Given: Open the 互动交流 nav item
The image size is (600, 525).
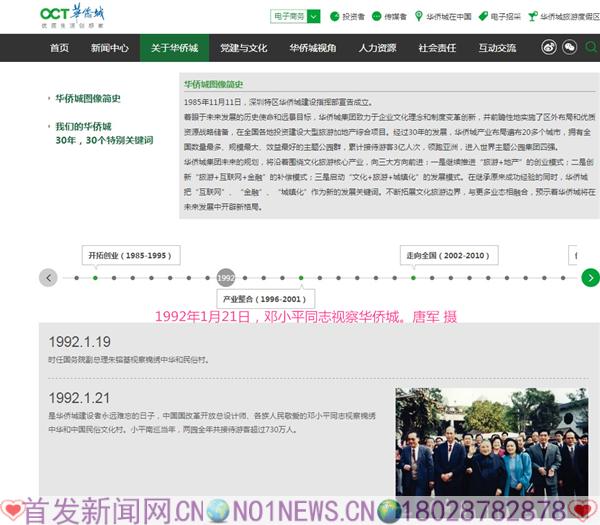Looking at the screenshot, I should [x=497, y=48].
